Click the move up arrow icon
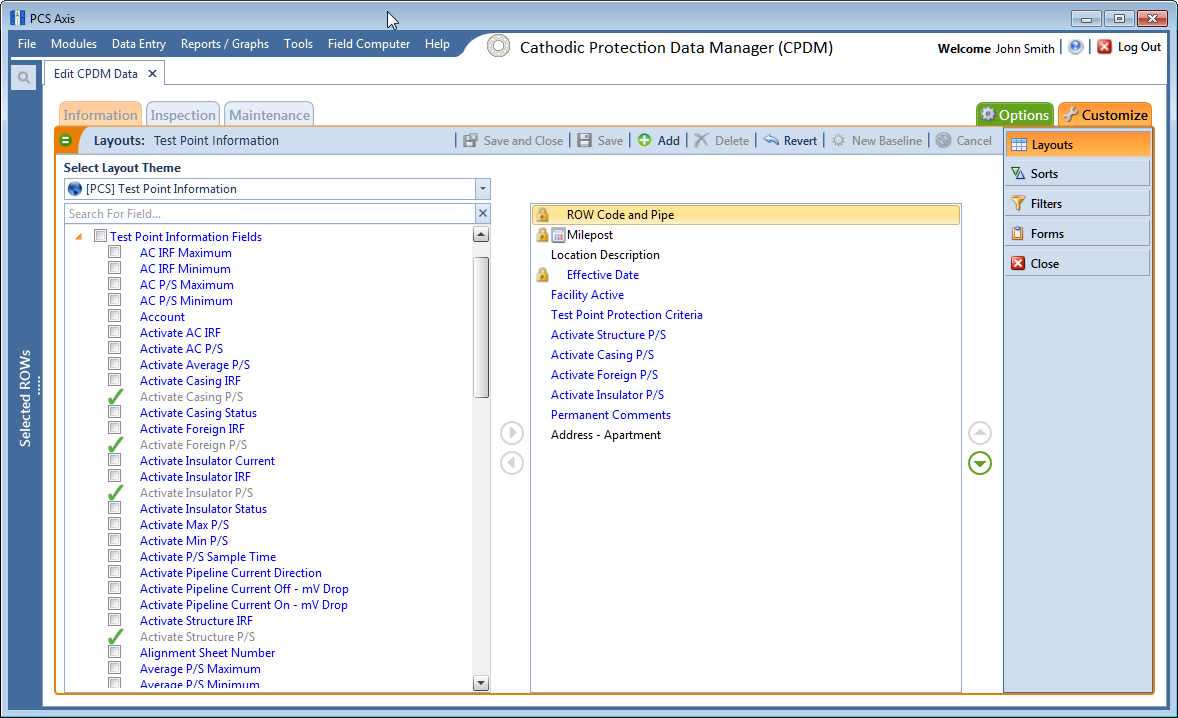Screen dimensions: 1178x718 click(980, 433)
